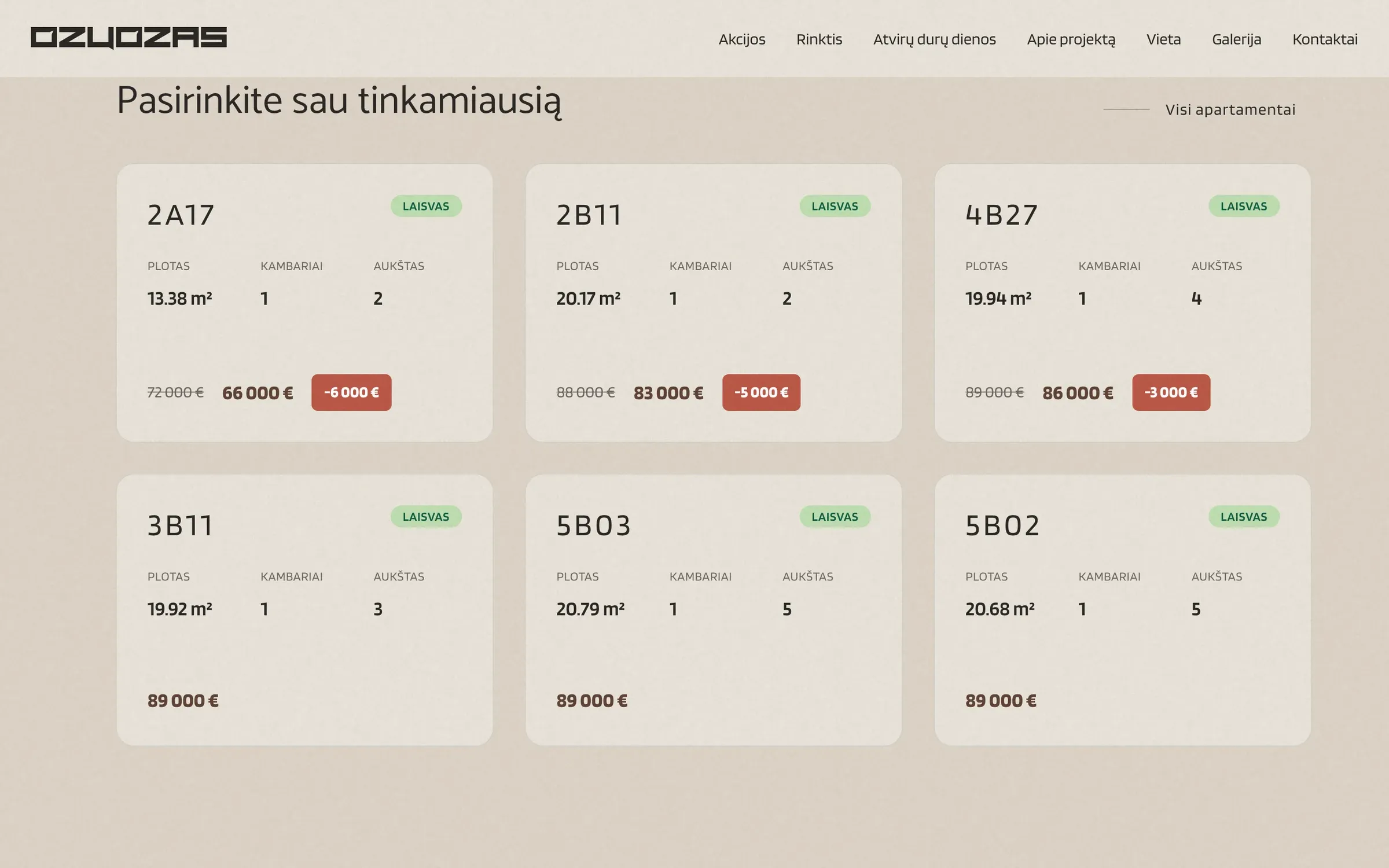Viewport: 1389px width, 868px height.
Task: Click the OZUOZAS logo
Action: pyautogui.click(x=128, y=38)
